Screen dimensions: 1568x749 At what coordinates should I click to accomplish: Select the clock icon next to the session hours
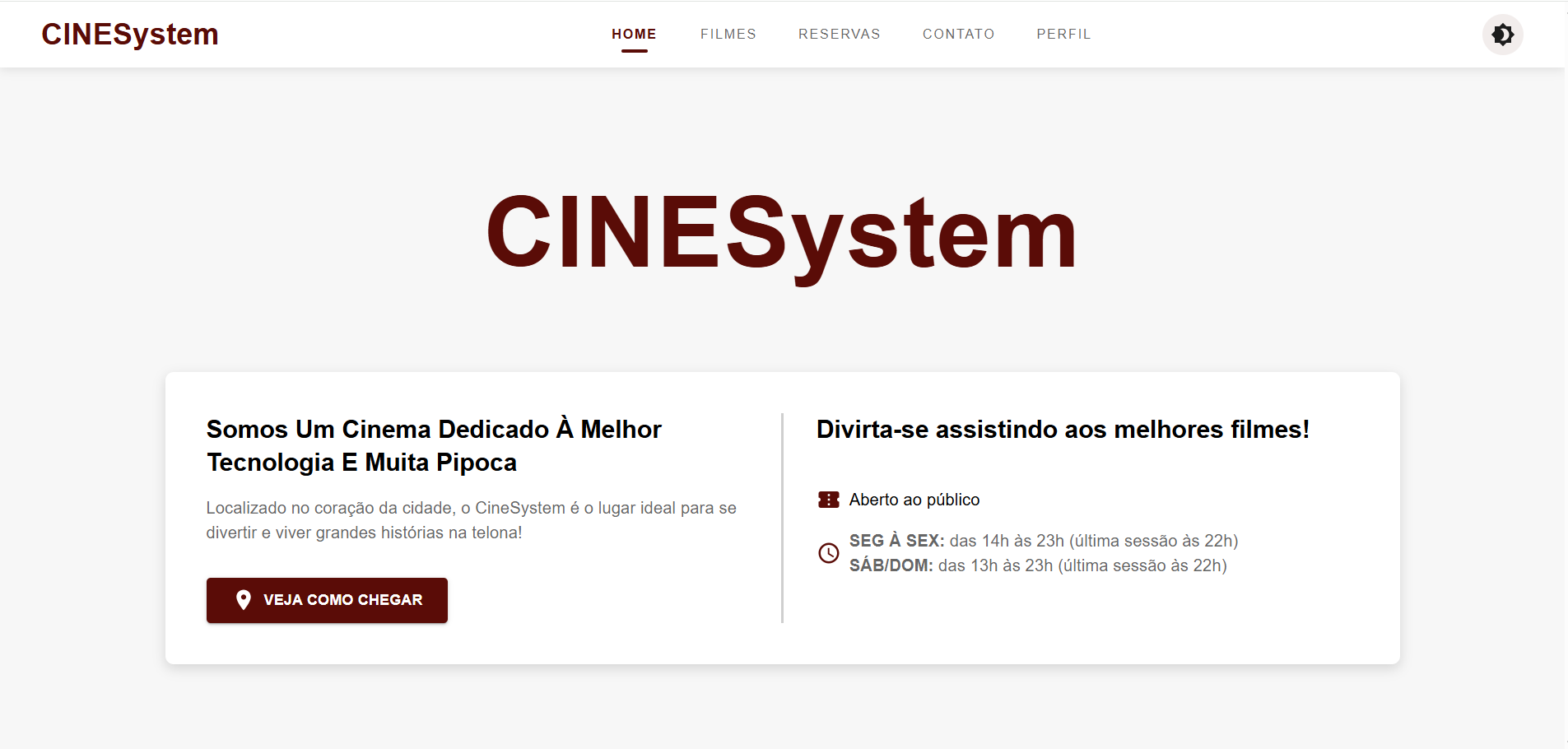point(828,553)
